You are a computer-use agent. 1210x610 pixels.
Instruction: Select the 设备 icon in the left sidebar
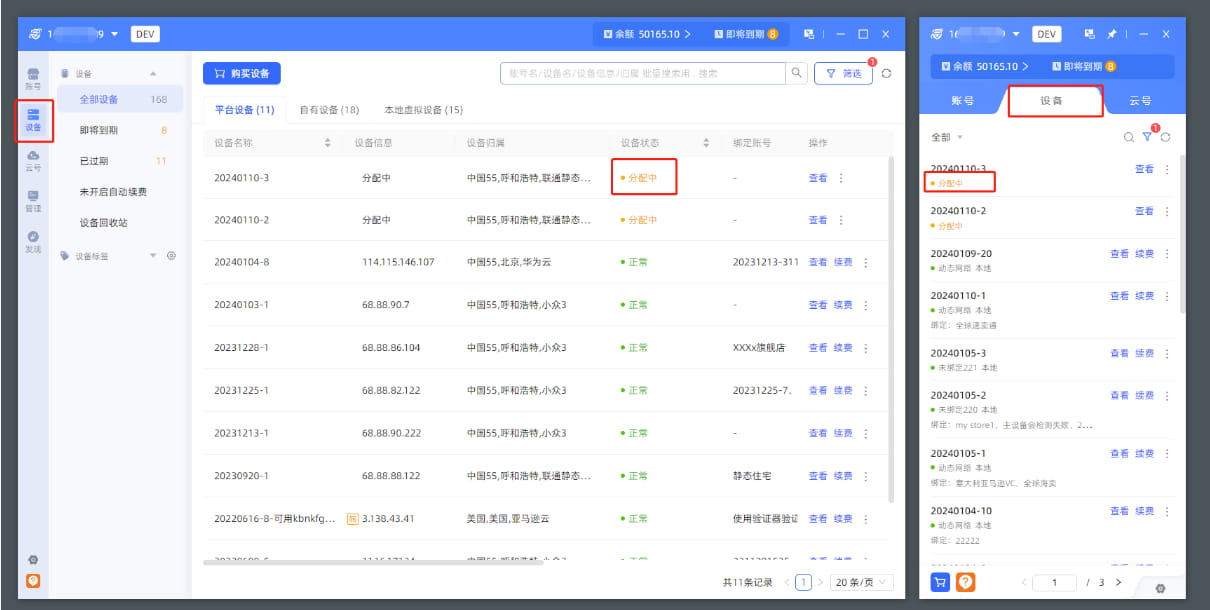point(33,120)
